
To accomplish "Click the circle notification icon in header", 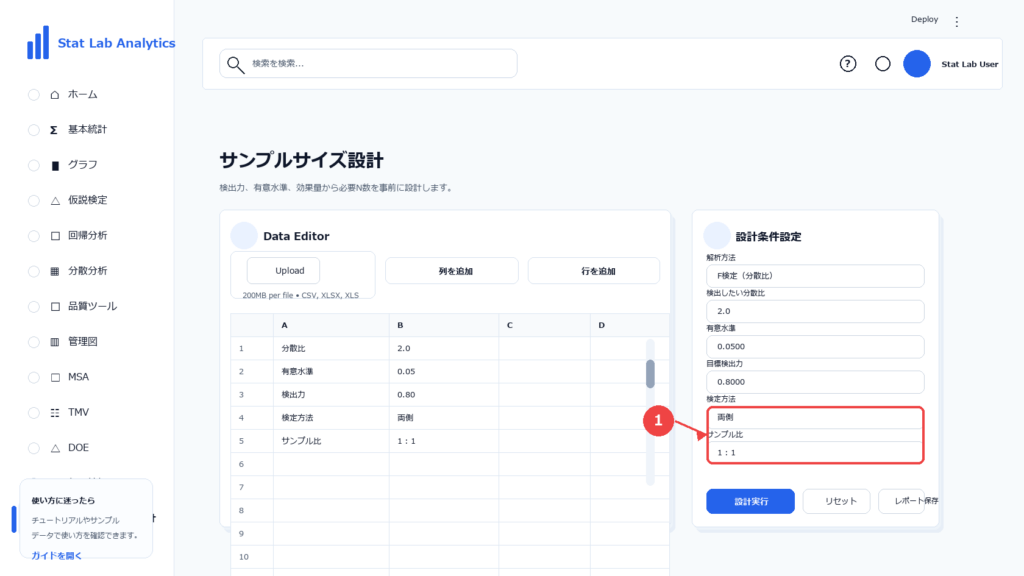I will 883,64.
